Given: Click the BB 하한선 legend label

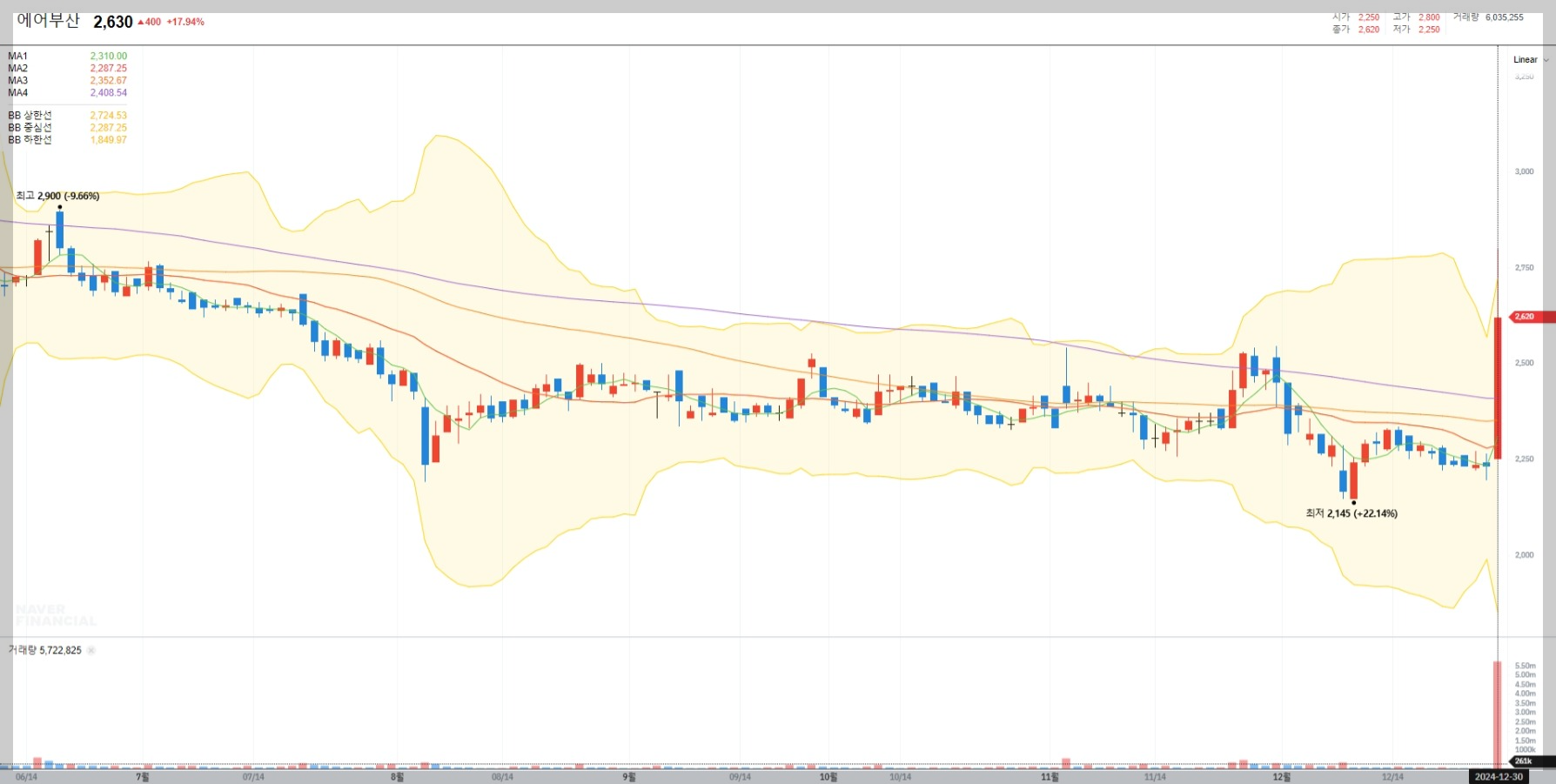Looking at the screenshot, I should (30, 139).
